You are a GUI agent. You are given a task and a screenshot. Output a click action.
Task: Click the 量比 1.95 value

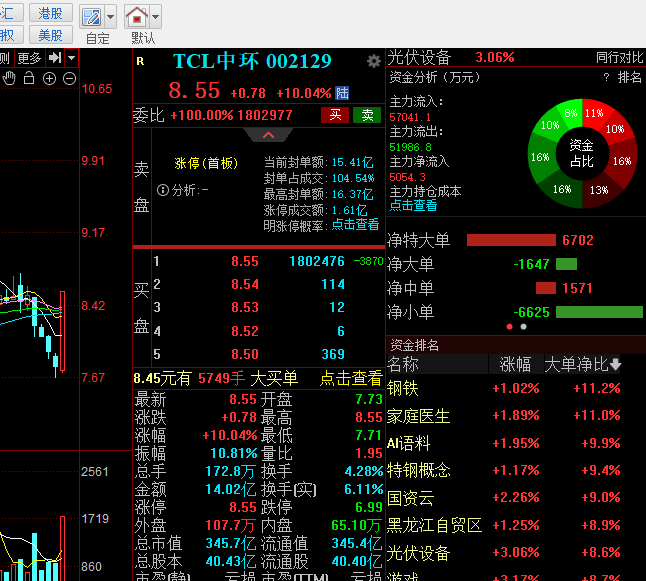coord(369,453)
